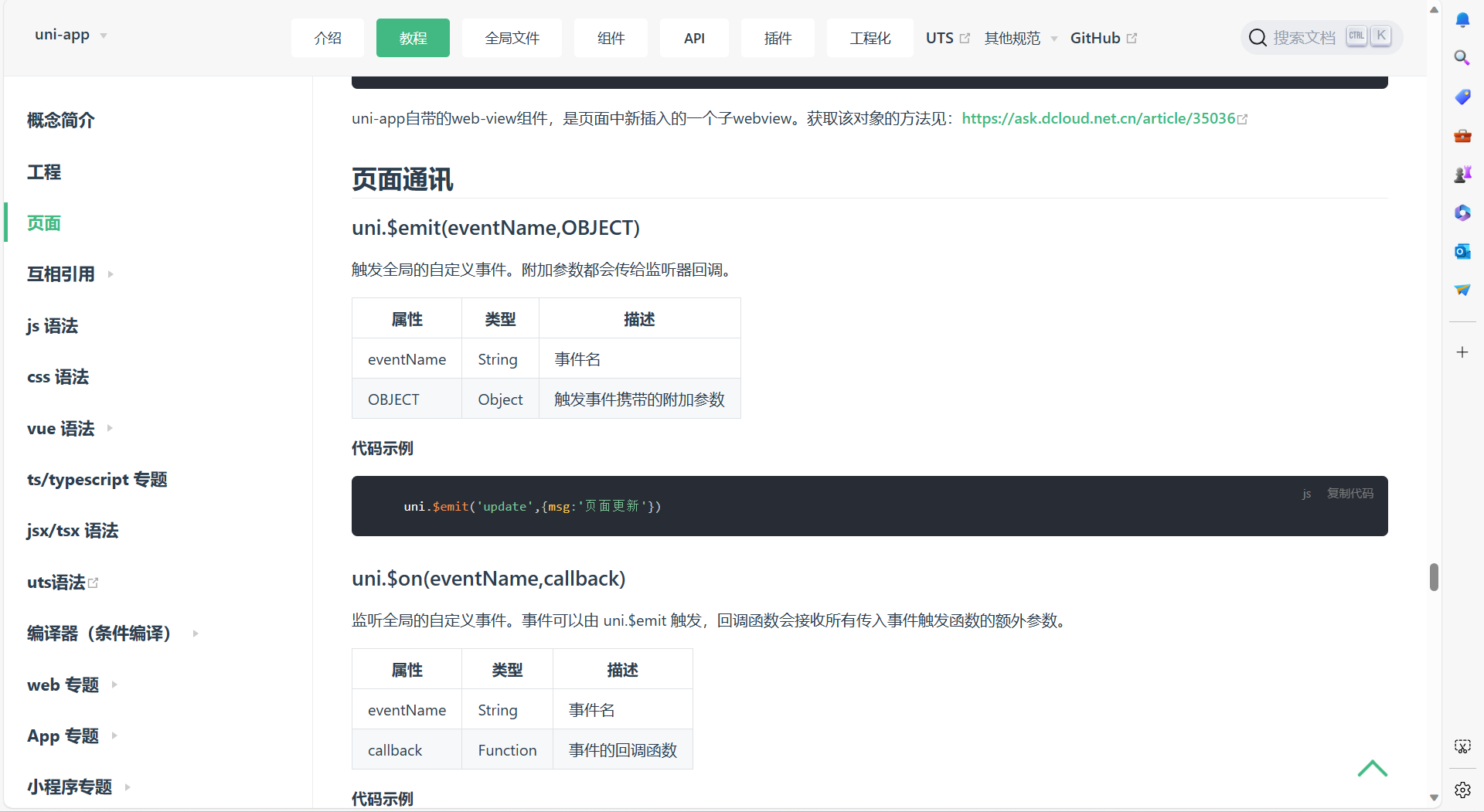Open the Microsoft 365 sidebar icon
Viewport: 1484px width, 812px height.
[x=1462, y=212]
